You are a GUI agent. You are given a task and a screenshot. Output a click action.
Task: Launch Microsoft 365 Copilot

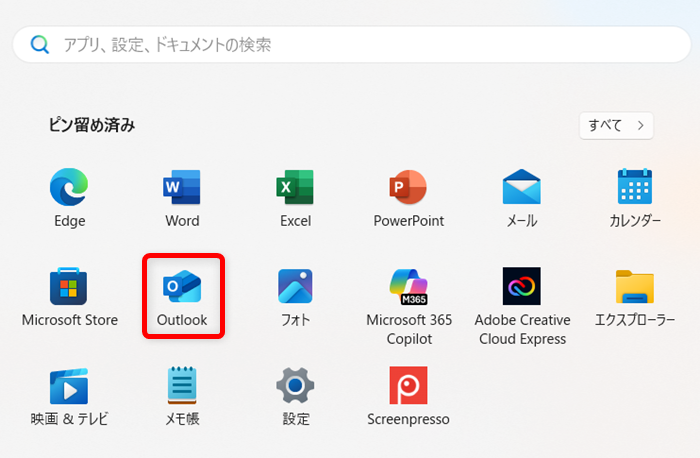click(x=408, y=287)
